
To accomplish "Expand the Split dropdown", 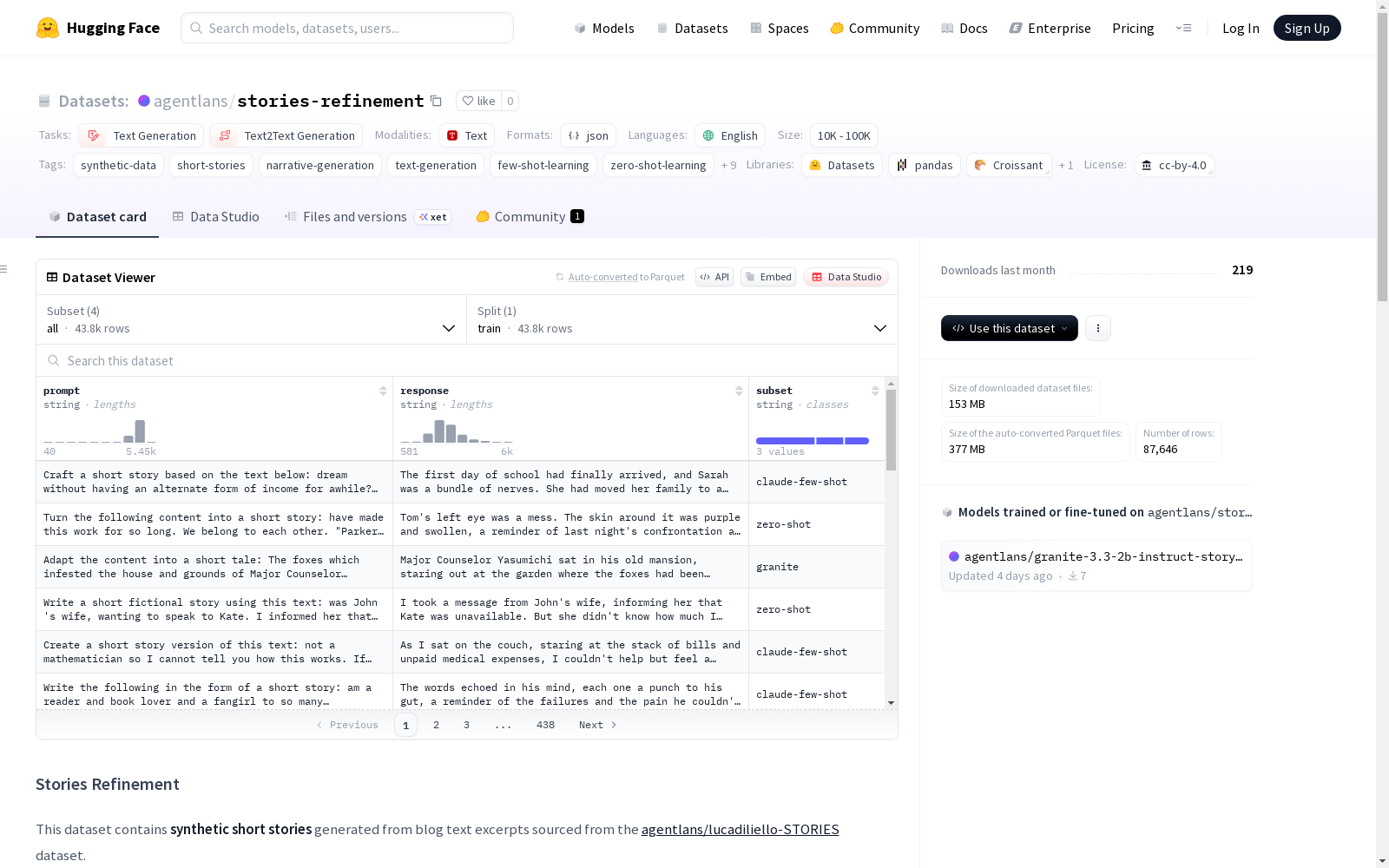I will (x=682, y=319).
